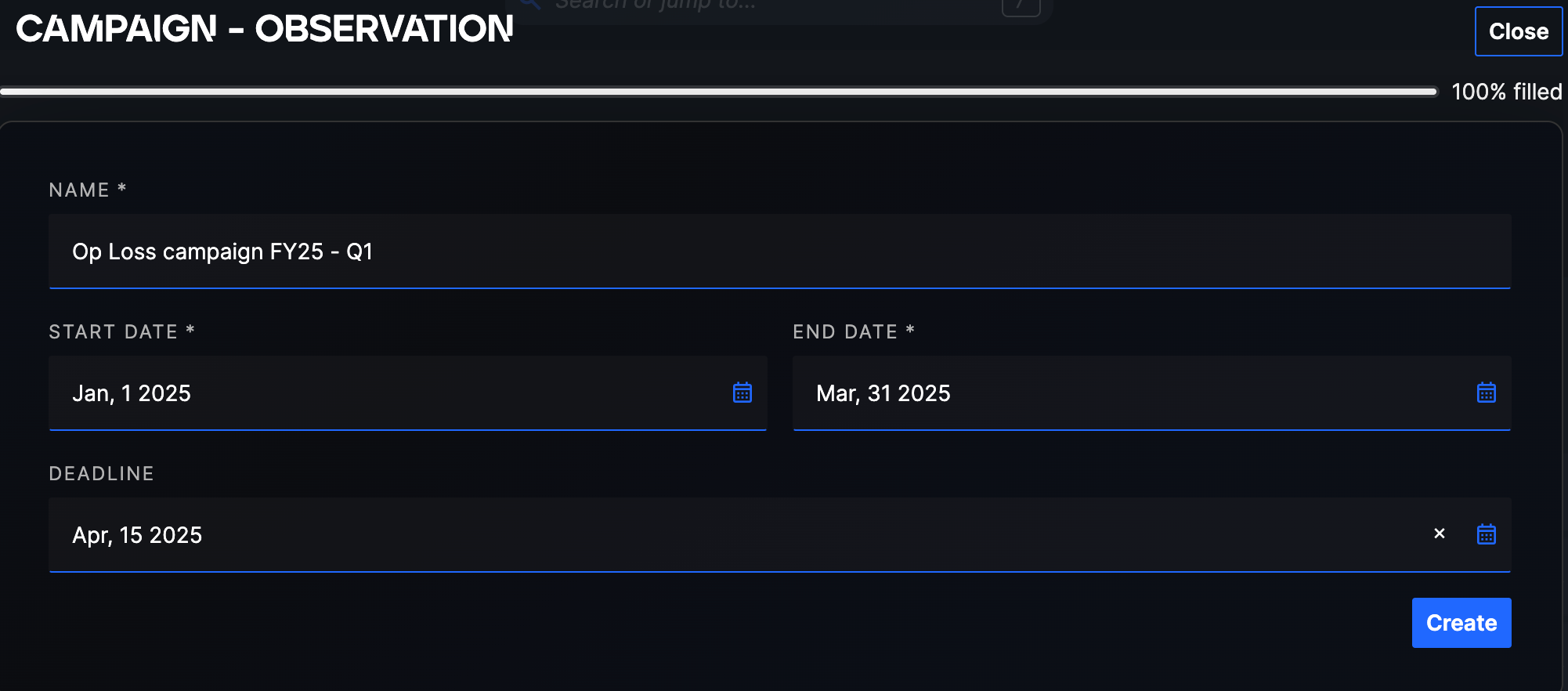Click the 100% filled indicator text
The height and width of the screenshot is (691, 1568).
1506,92
